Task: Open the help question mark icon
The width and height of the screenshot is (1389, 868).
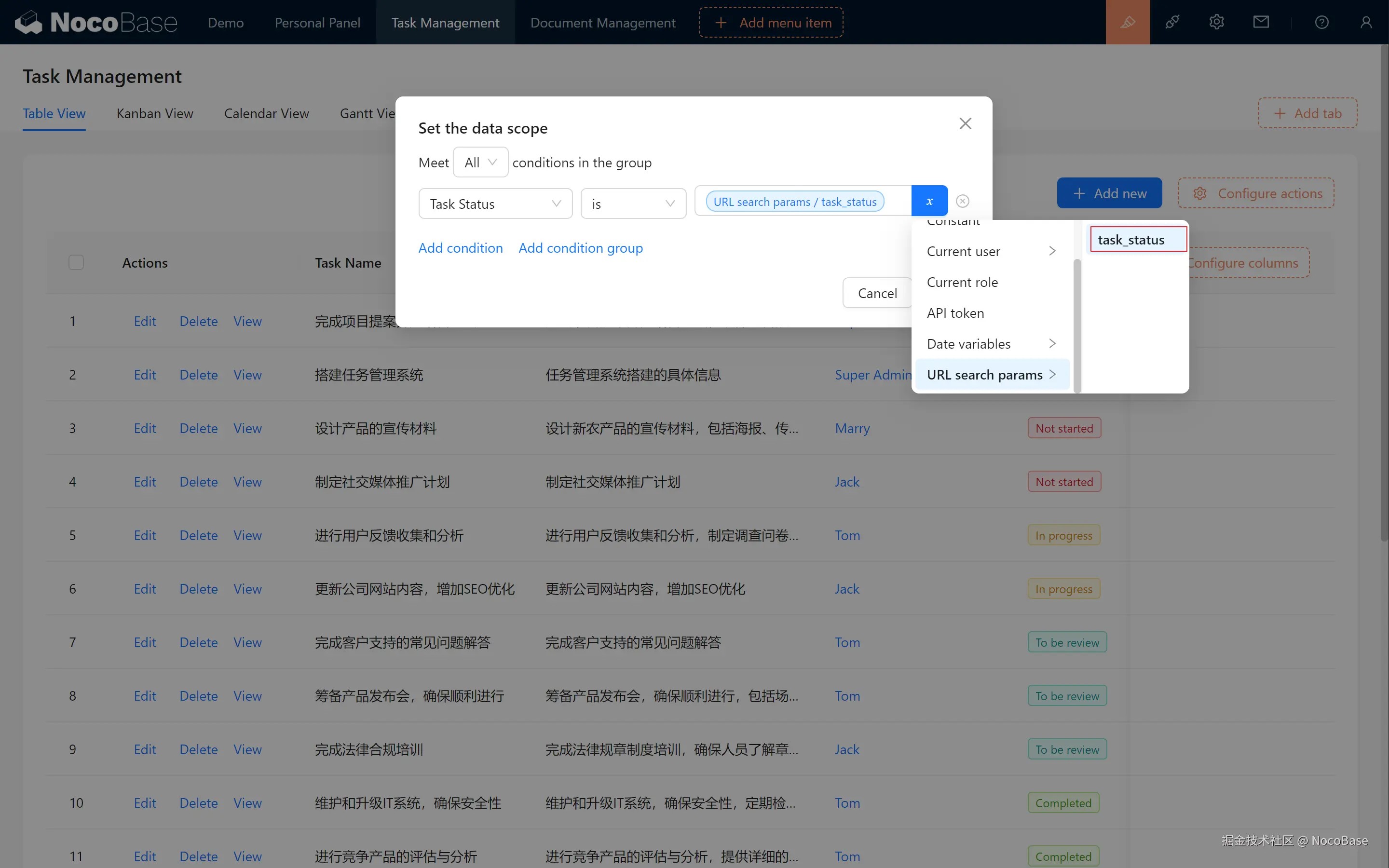Action: pyautogui.click(x=1321, y=22)
